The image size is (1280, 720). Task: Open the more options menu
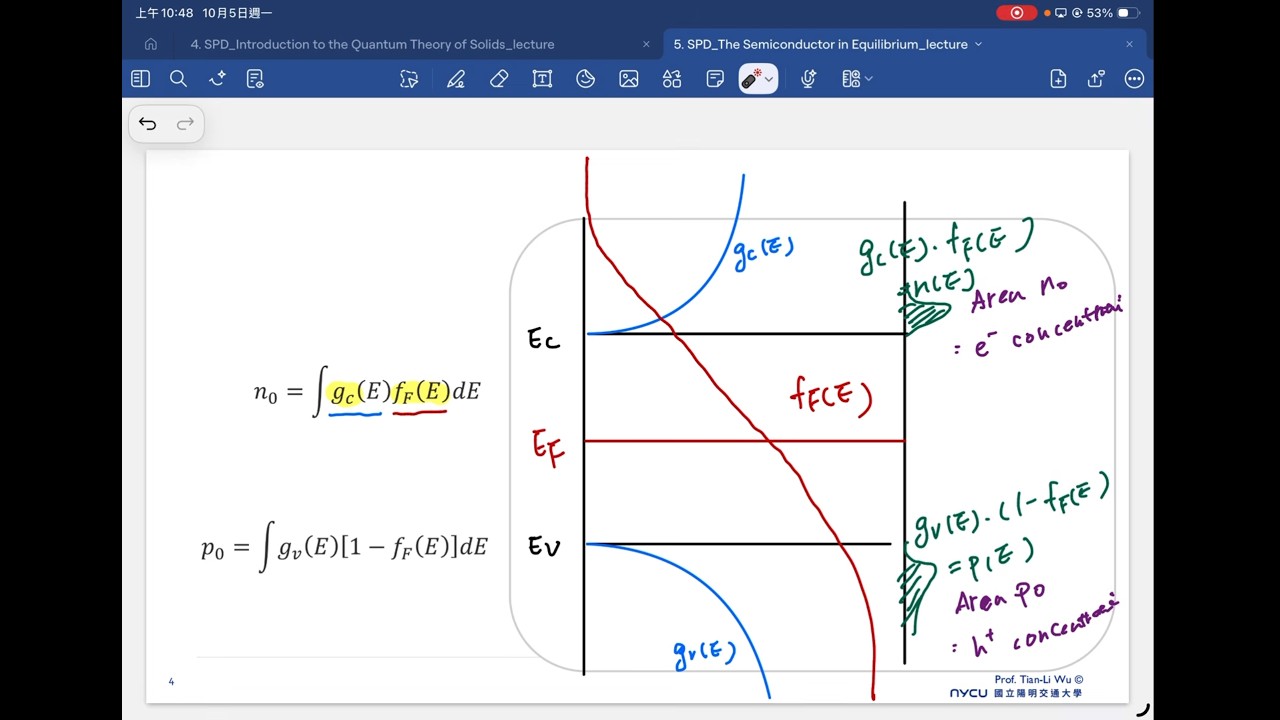(x=1134, y=79)
